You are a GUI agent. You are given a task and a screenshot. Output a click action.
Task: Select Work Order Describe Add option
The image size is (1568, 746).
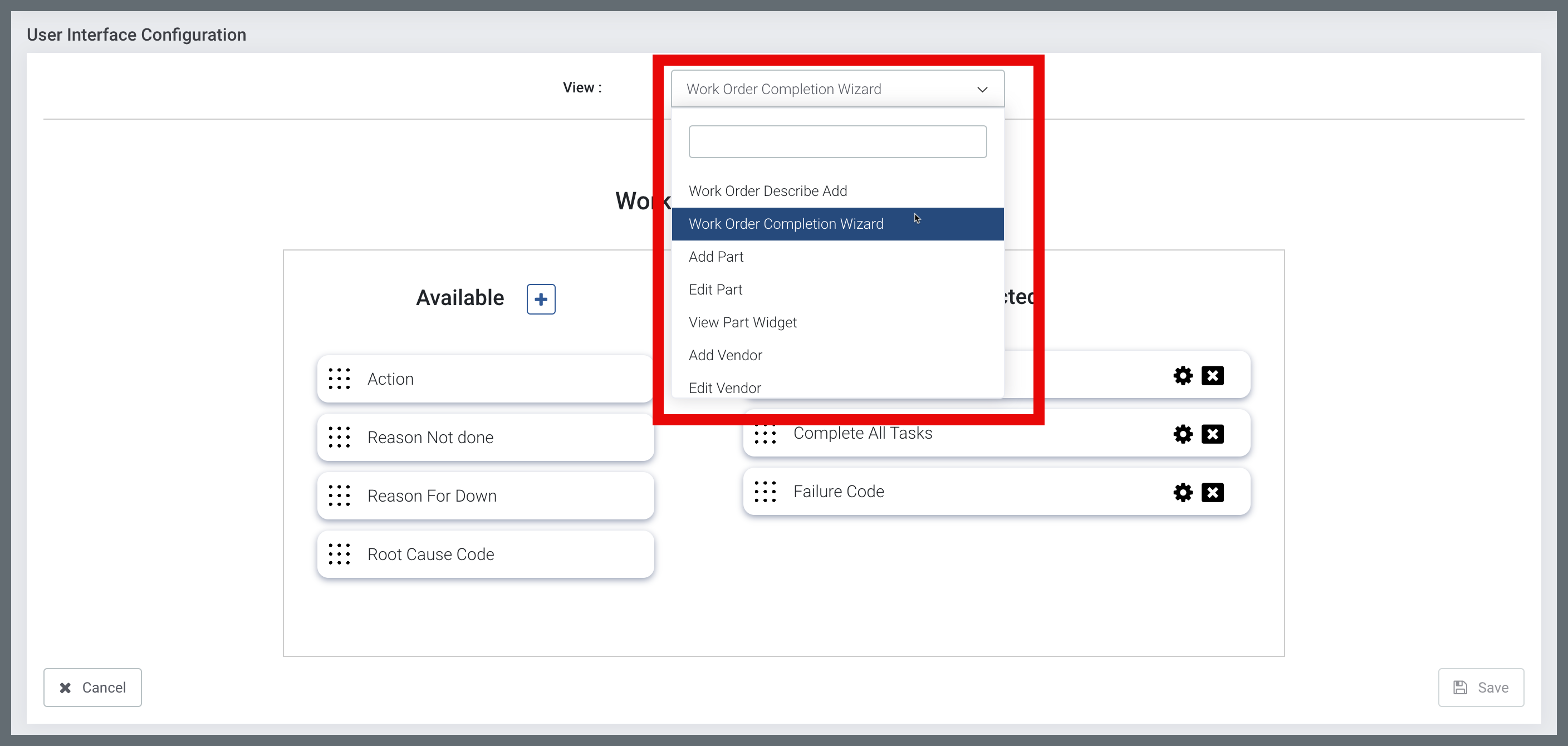[x=767, y=191]
